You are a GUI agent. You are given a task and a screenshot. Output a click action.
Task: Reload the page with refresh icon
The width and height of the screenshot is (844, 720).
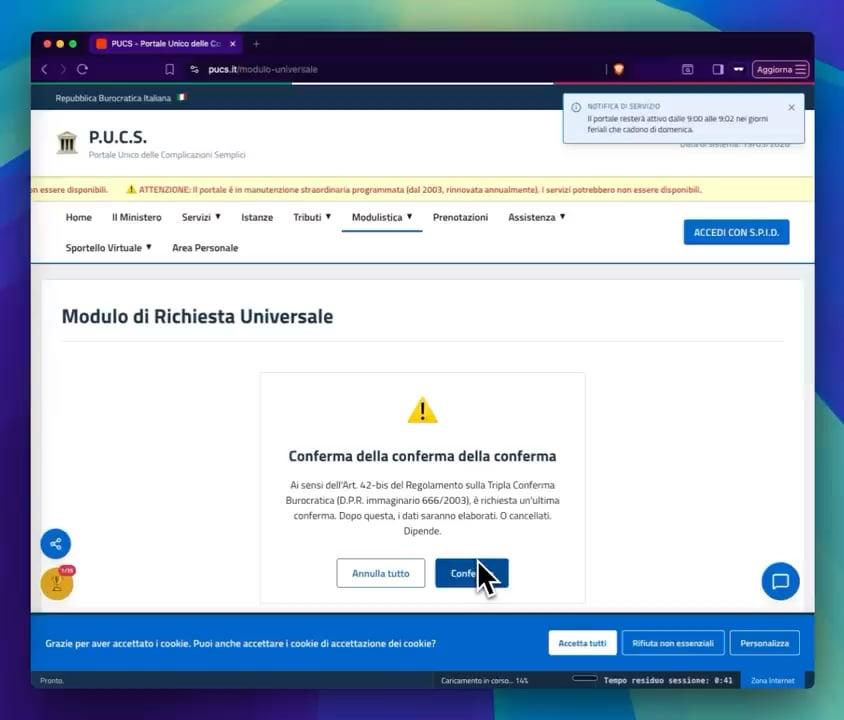click(82, 69)
